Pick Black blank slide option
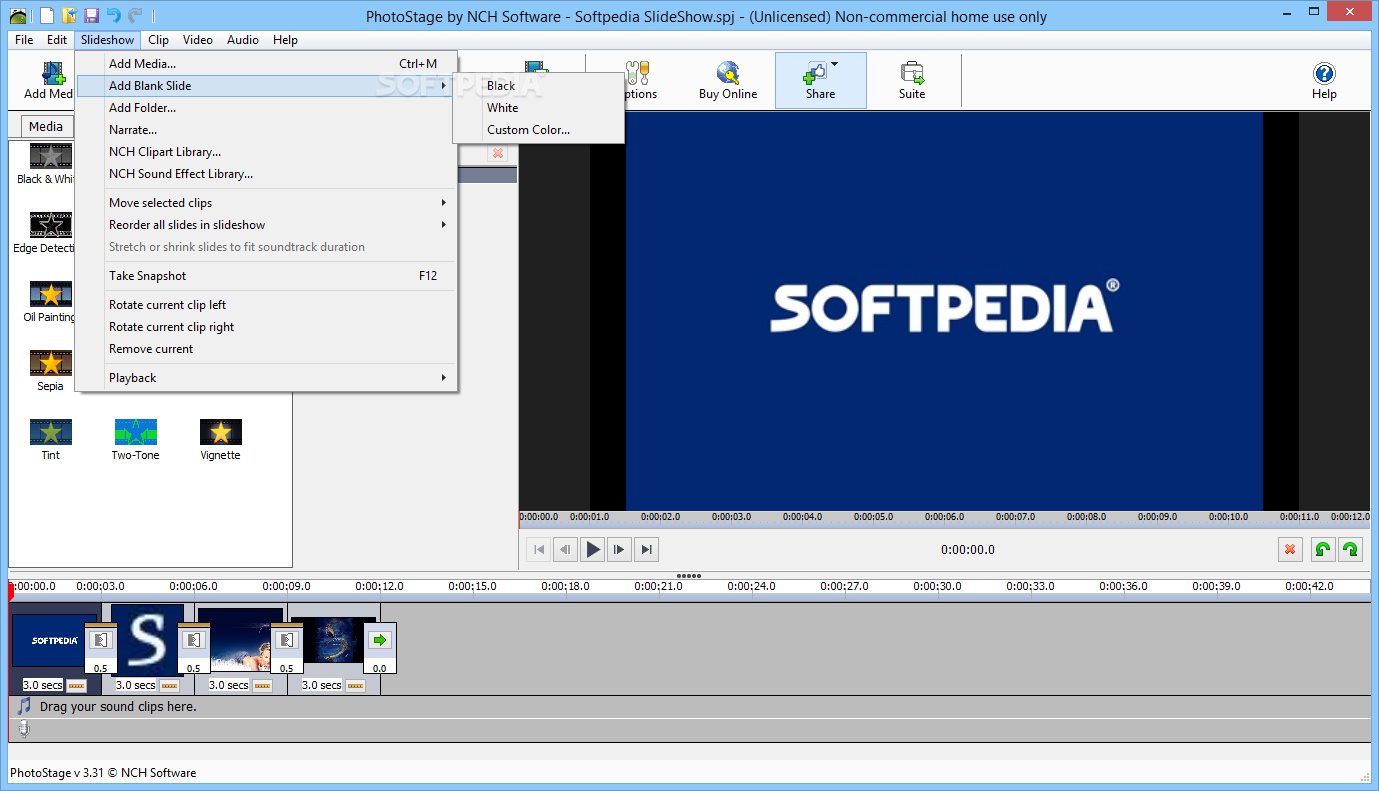The image size is (1379, 791). (538, 86)
